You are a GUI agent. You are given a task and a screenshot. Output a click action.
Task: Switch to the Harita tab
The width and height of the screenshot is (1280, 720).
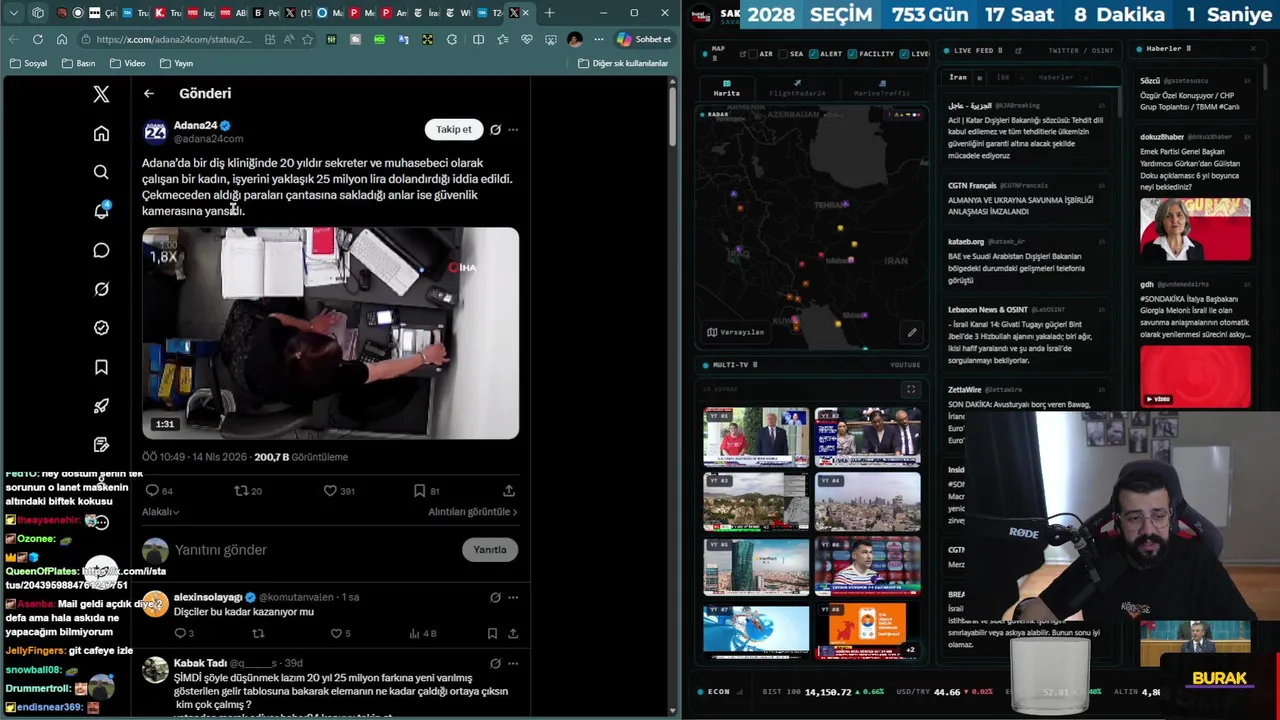(727, 88)
